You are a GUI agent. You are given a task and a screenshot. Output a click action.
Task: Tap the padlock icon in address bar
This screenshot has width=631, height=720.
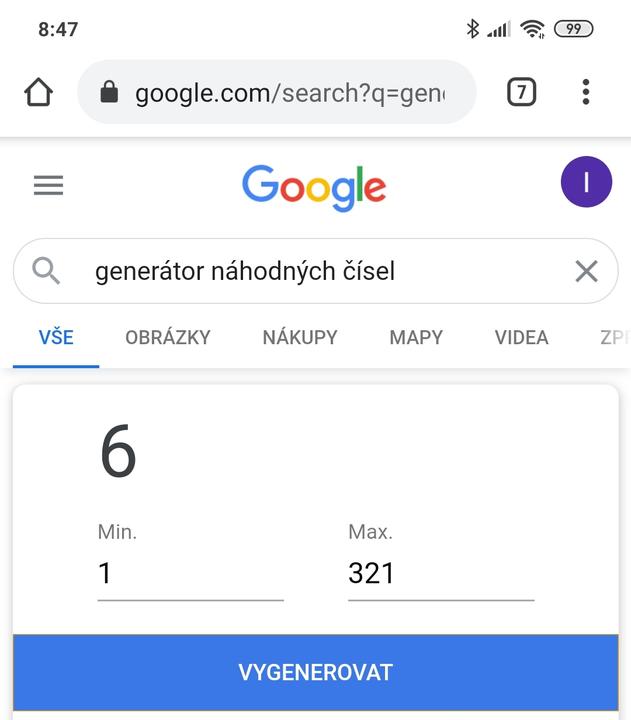coord(110,93)
